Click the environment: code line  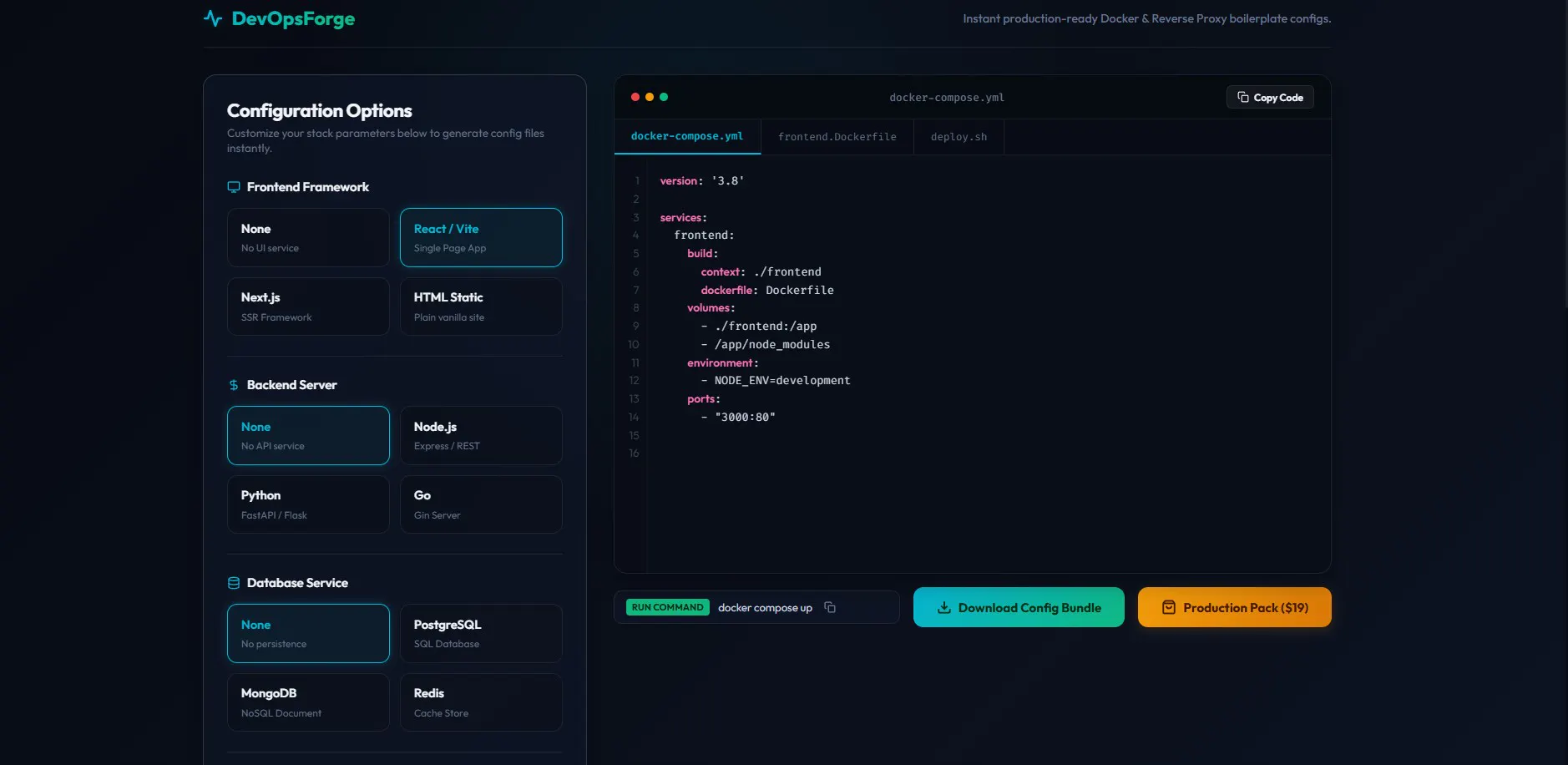pyautogui.click(x=722, y=363)
